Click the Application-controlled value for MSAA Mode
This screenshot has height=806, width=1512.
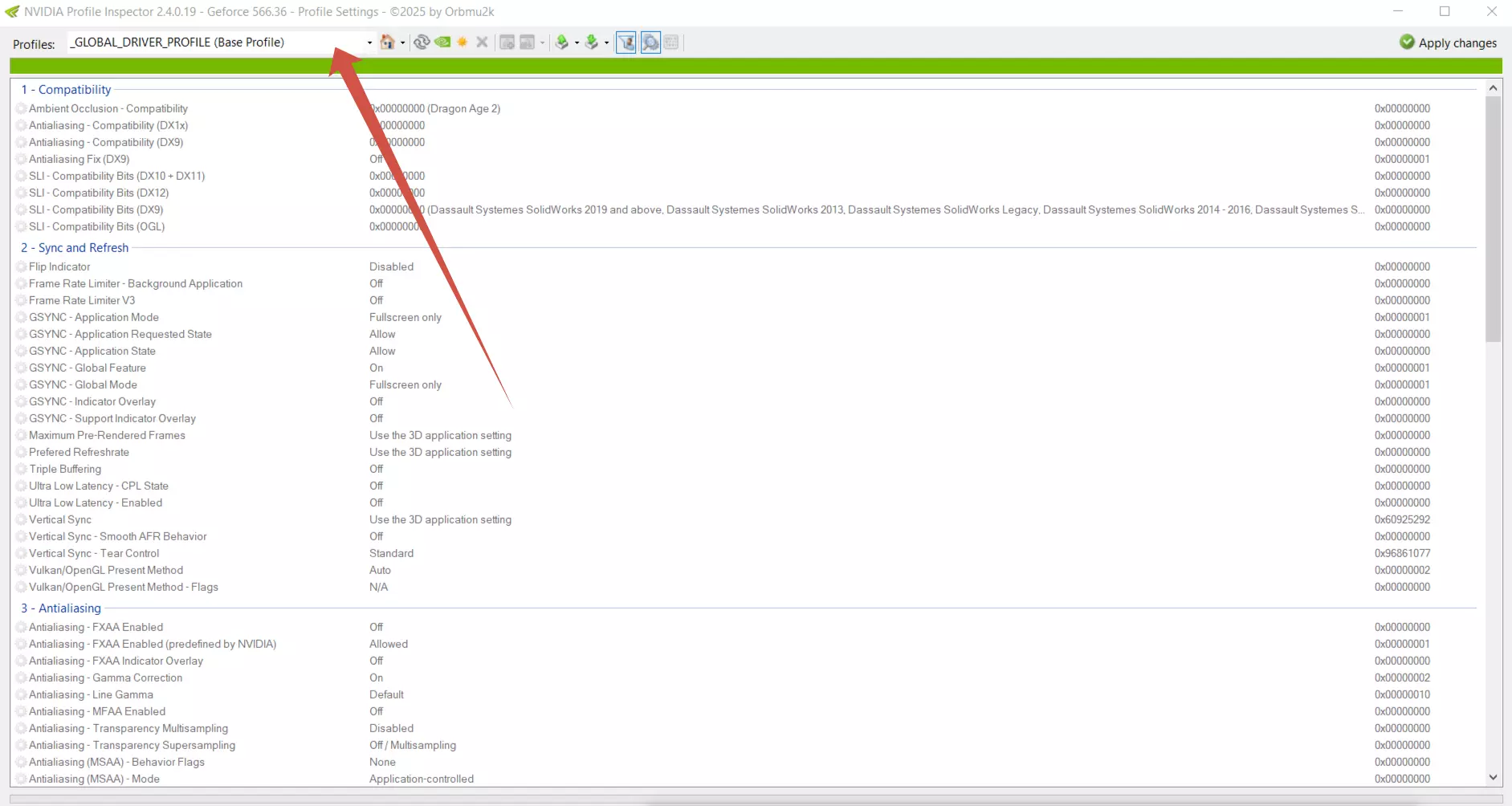click(422, 780)
